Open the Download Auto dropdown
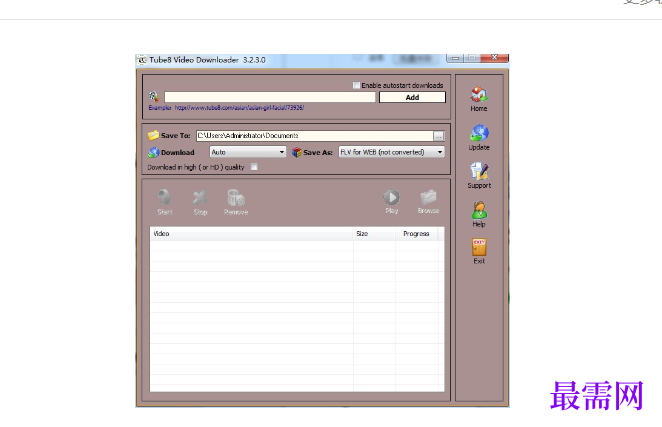 [248, 152]
